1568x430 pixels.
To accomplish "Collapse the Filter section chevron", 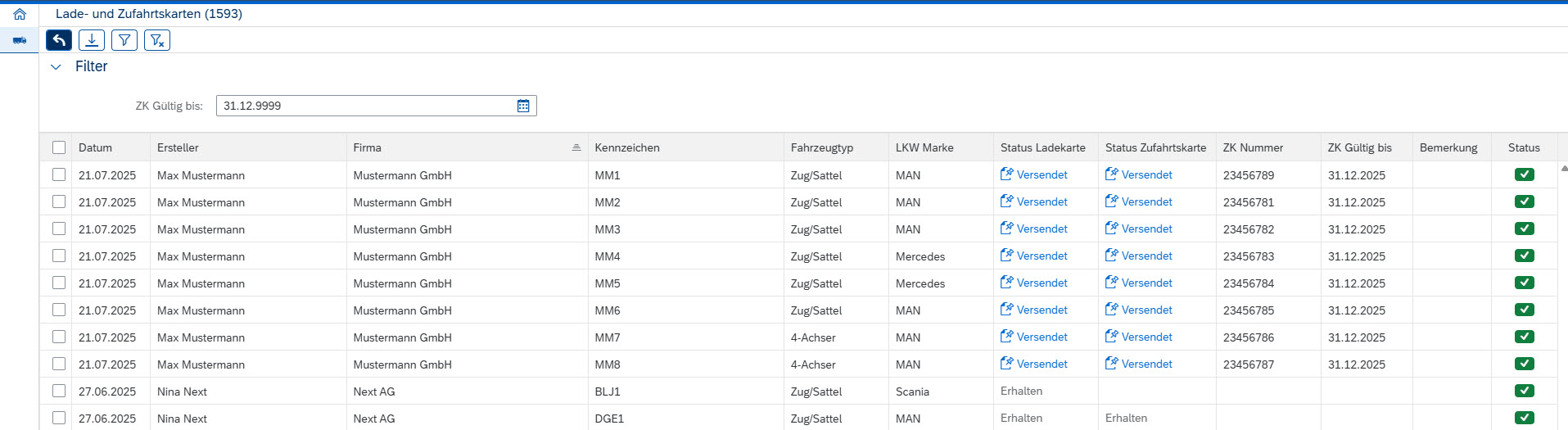I will coord(56,67).
